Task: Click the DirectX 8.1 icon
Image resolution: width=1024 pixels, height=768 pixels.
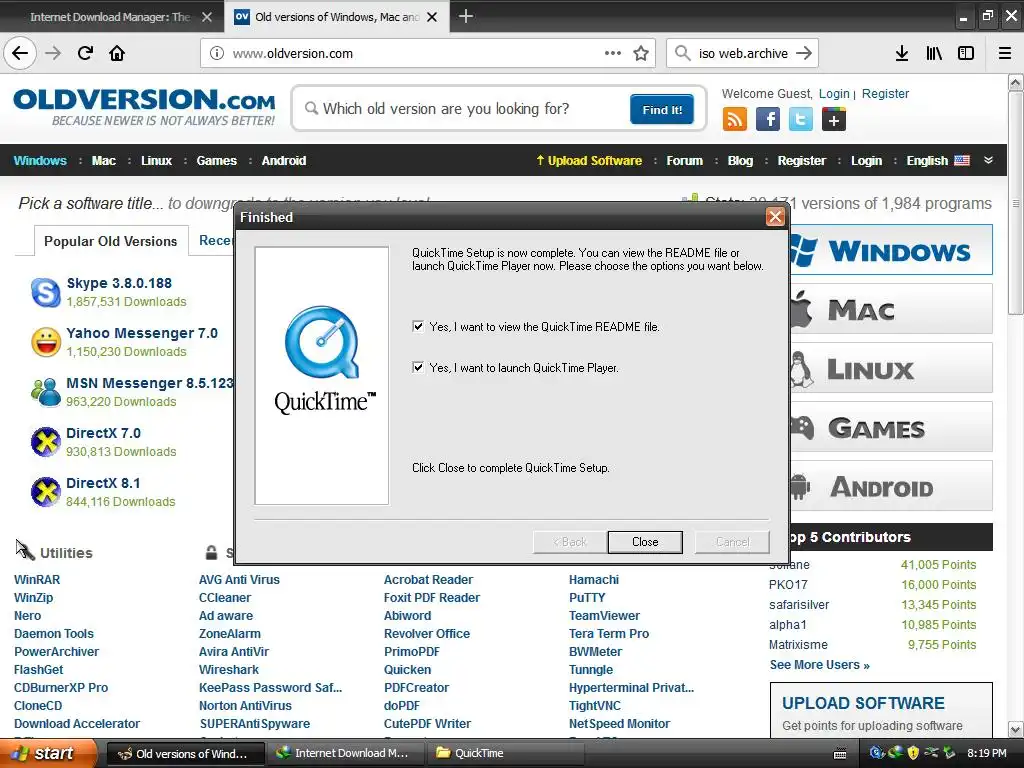Action: tap(46, 492)
